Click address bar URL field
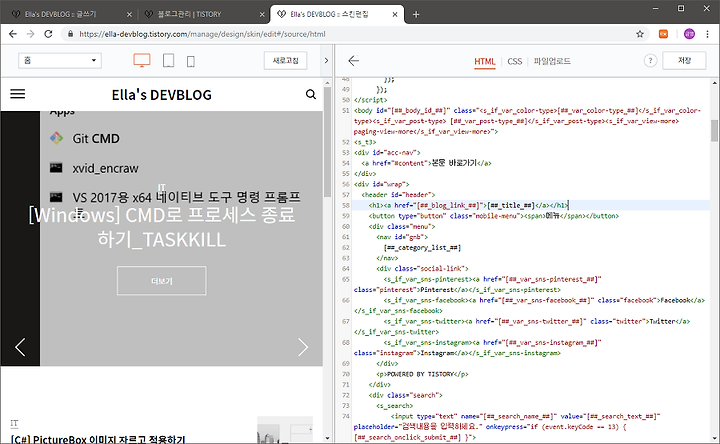The height and width of the screenshot is (444, 720). coord(354,34)
